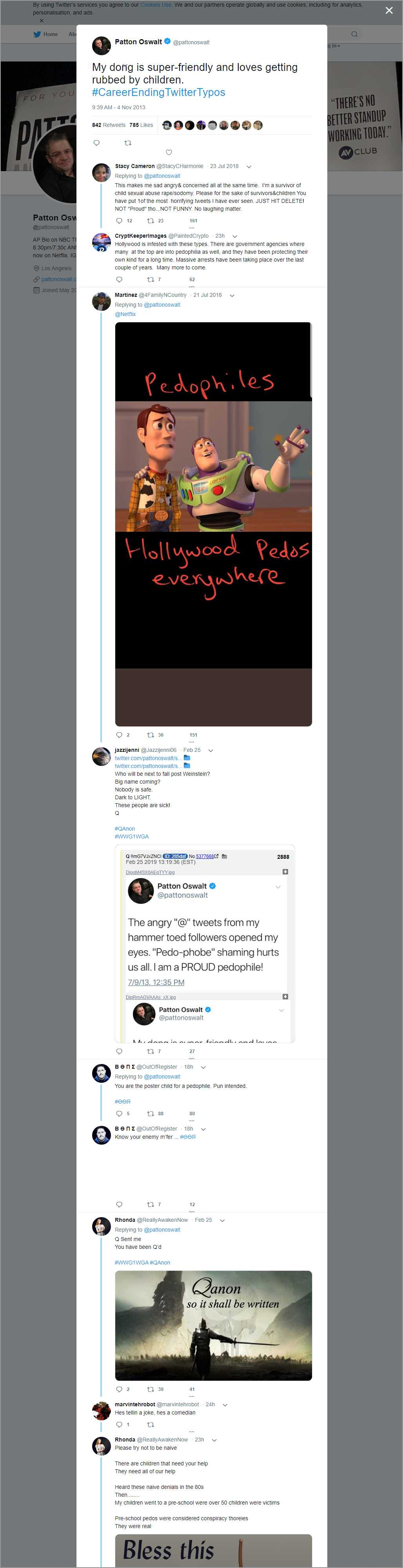
Task: Dismiss the cookie notice banner
Action: point(42,21)
